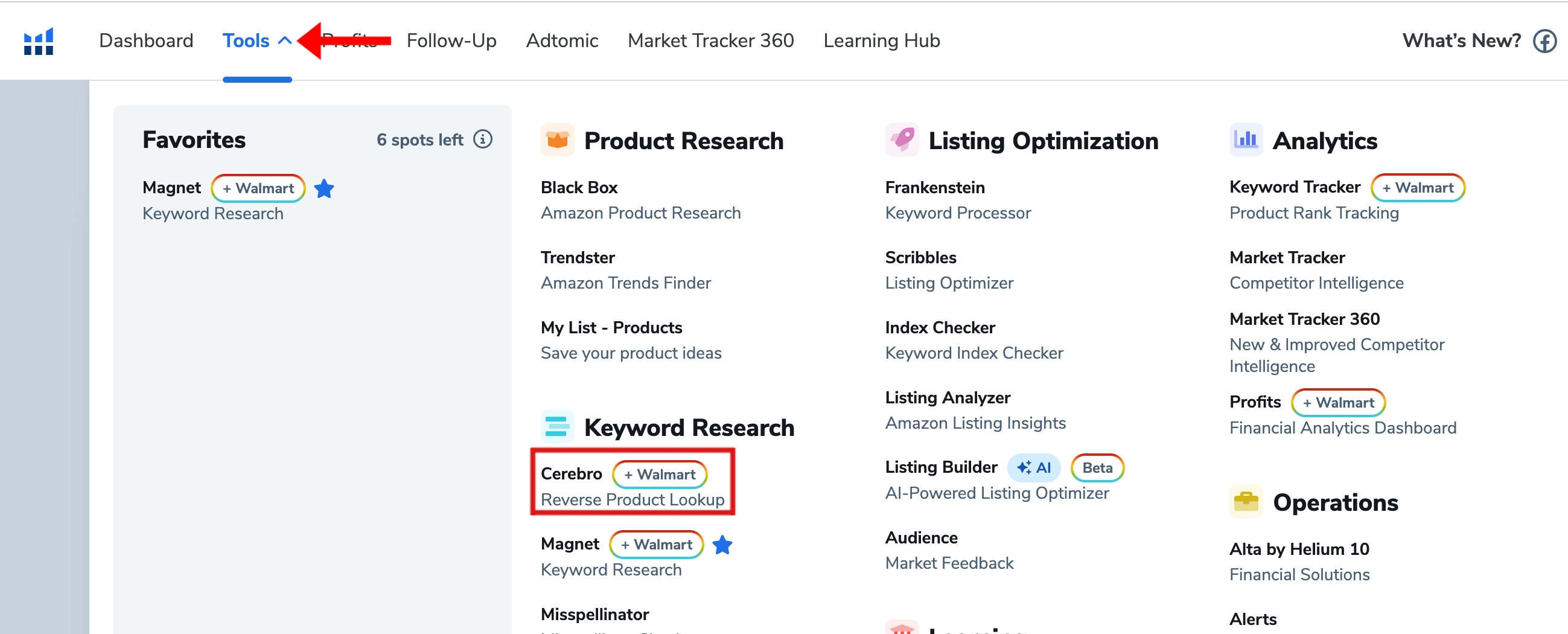The height and width of the screenshot is (634, 1568).
Task: Select the Tools menu label
Action: pyautogui.click(x=246, y=41)
